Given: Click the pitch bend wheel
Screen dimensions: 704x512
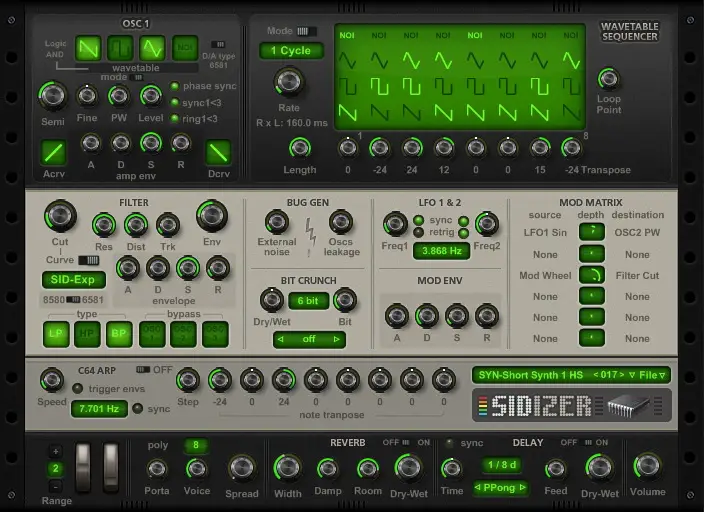Looking at the screenshot, I should [x=83, y=467].
